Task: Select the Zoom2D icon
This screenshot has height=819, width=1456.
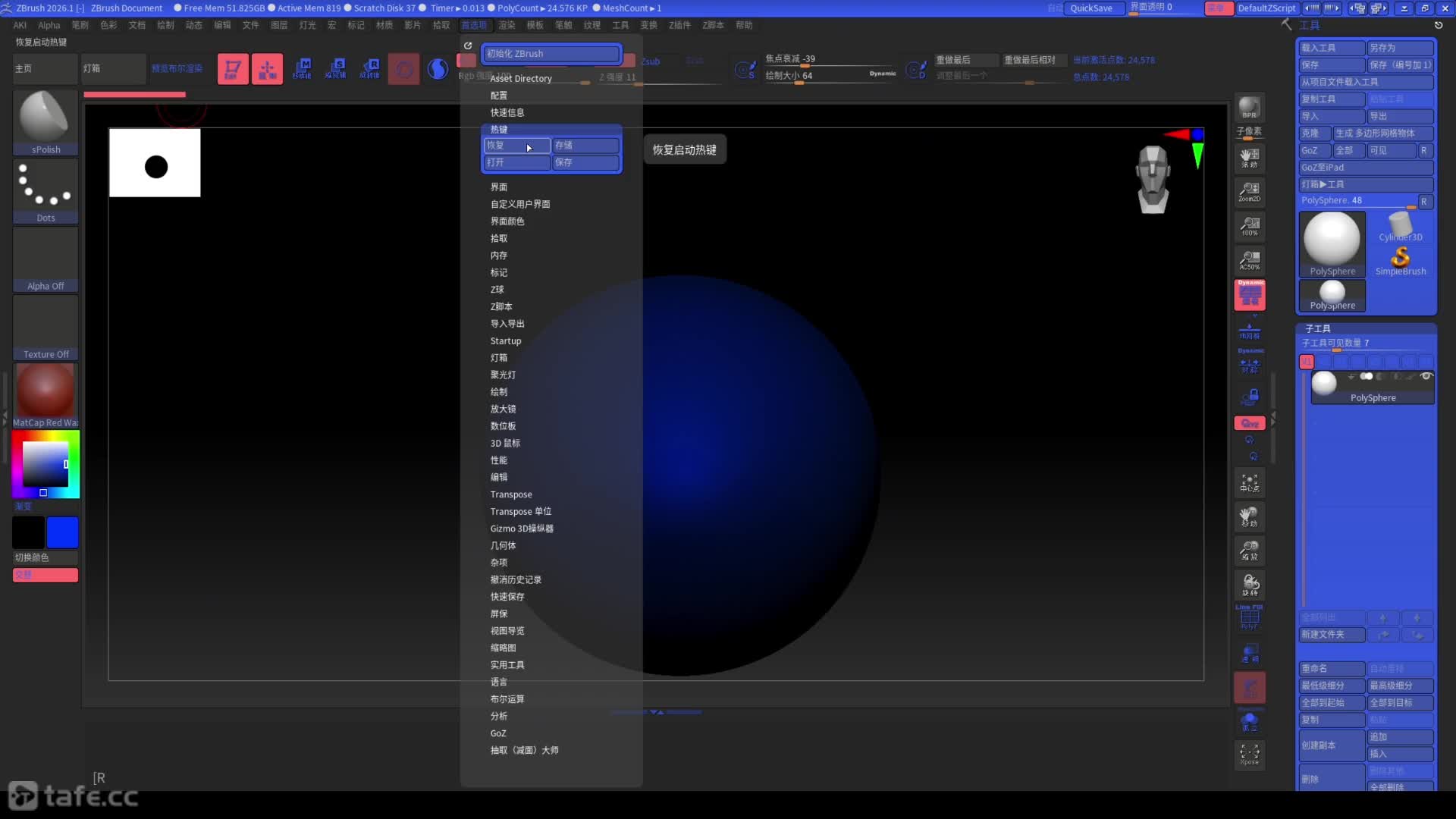Action: 1249,191
